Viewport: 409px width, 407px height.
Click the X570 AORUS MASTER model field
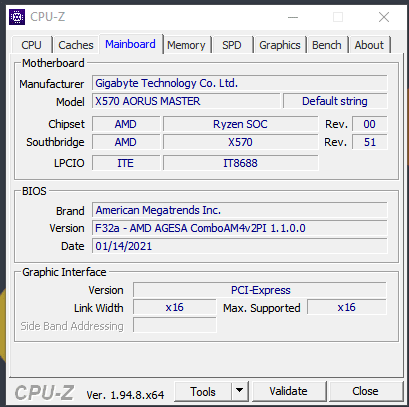[x=186, y=101]
